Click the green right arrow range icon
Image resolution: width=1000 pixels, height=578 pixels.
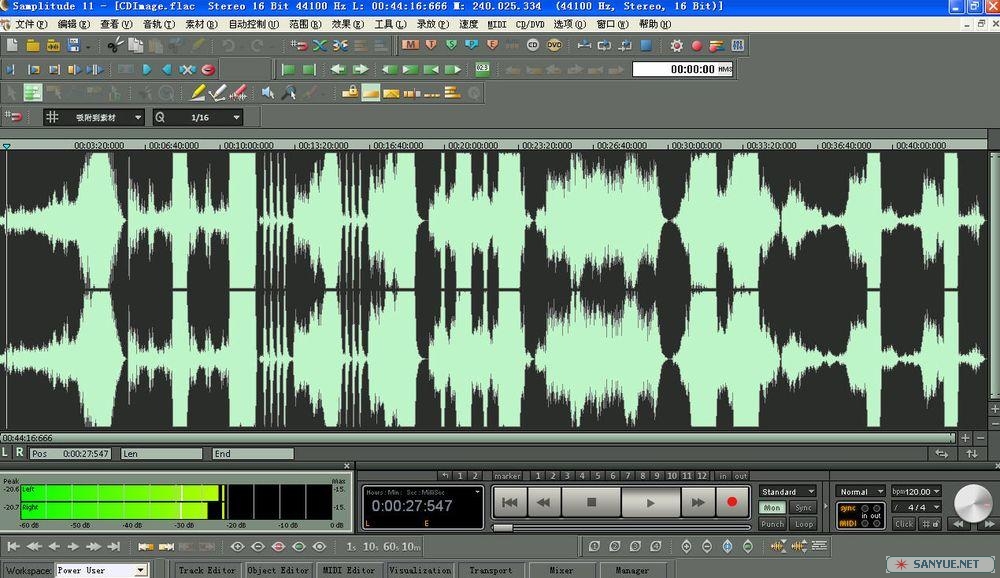click(360, 70)
